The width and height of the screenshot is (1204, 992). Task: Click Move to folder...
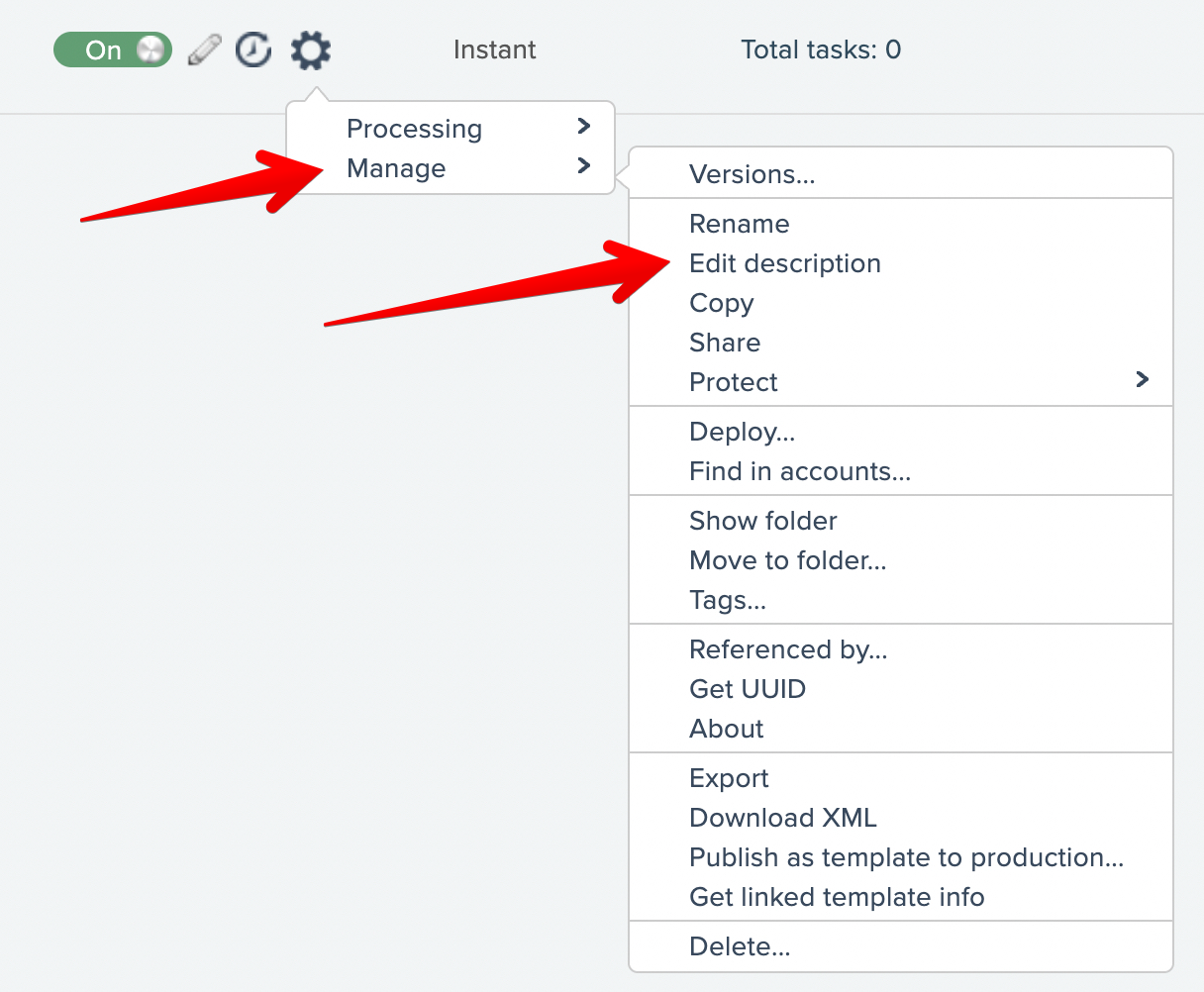click(x=787, y=560)
